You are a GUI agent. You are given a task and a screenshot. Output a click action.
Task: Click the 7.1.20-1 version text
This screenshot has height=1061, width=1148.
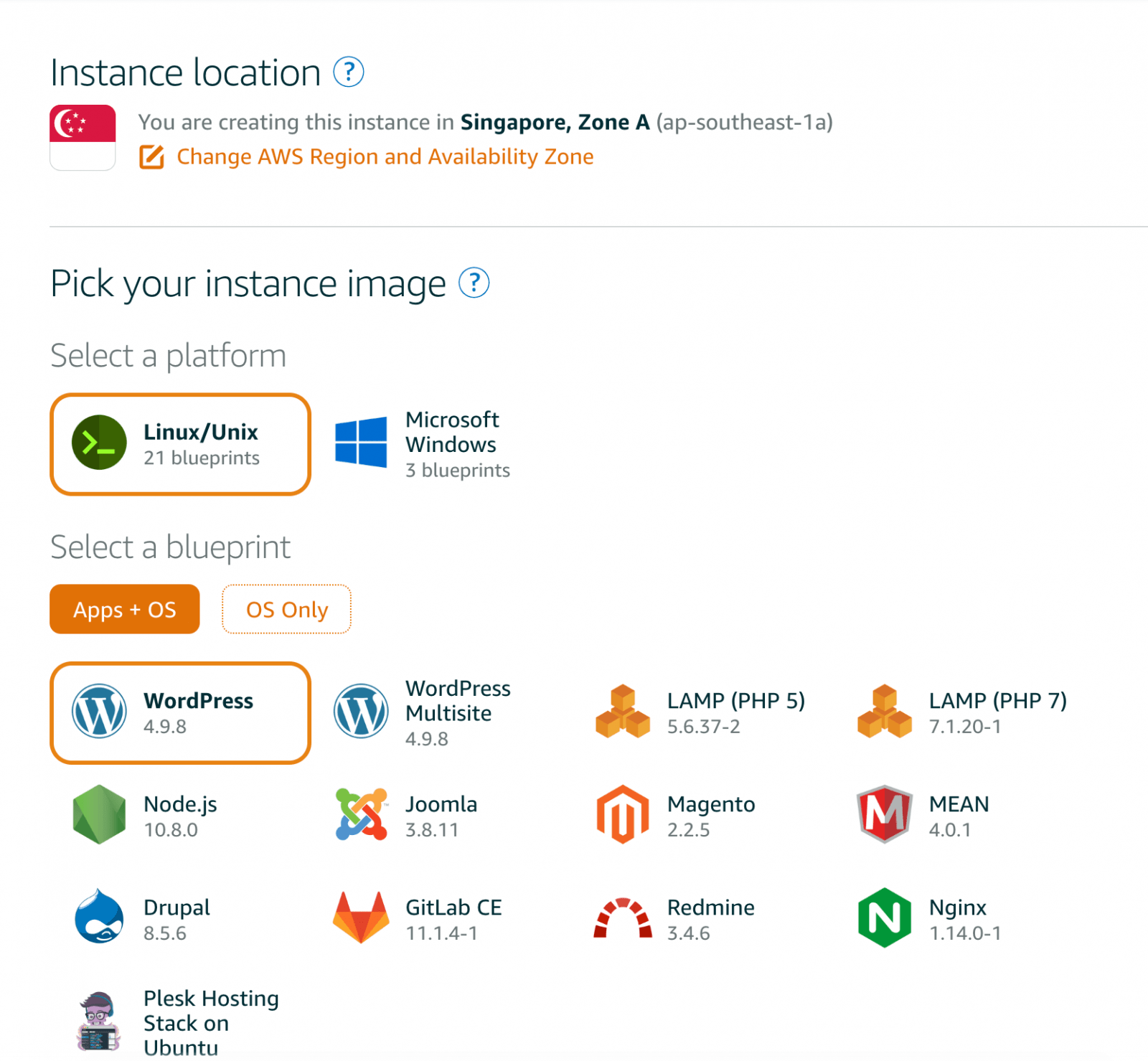point(965,726)
